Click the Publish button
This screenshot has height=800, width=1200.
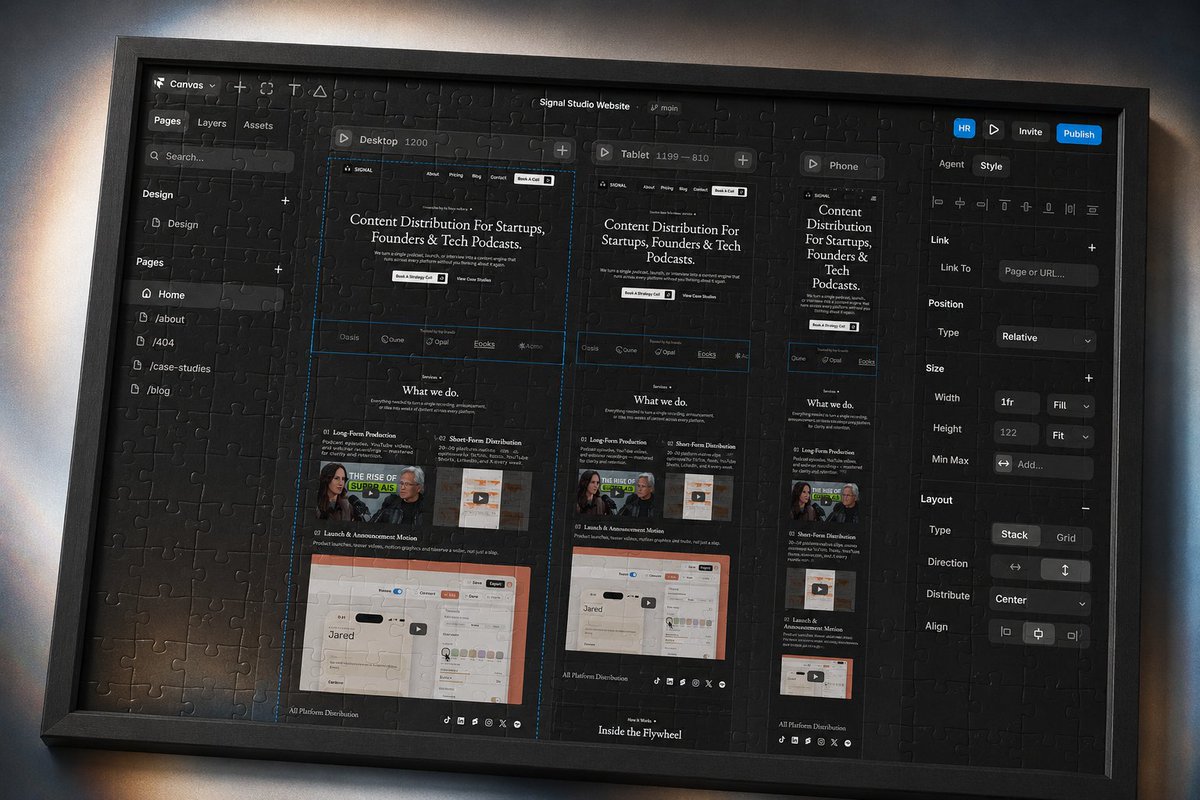(1079, 134)
